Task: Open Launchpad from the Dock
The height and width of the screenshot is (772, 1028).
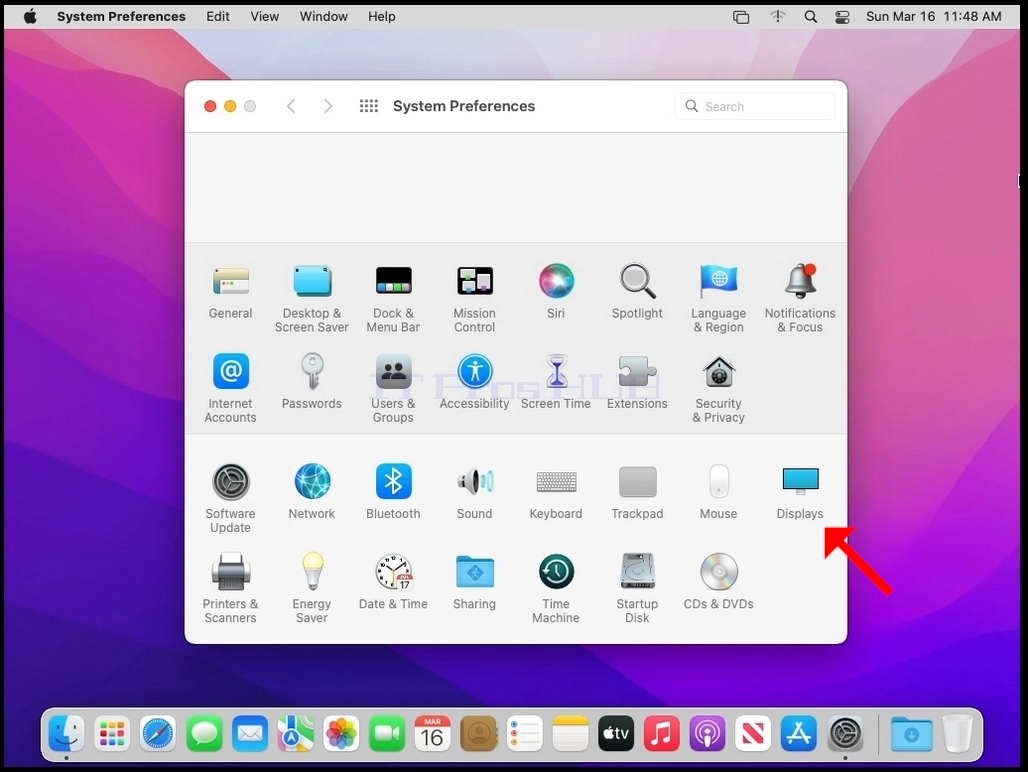Action: click(112, 733)
